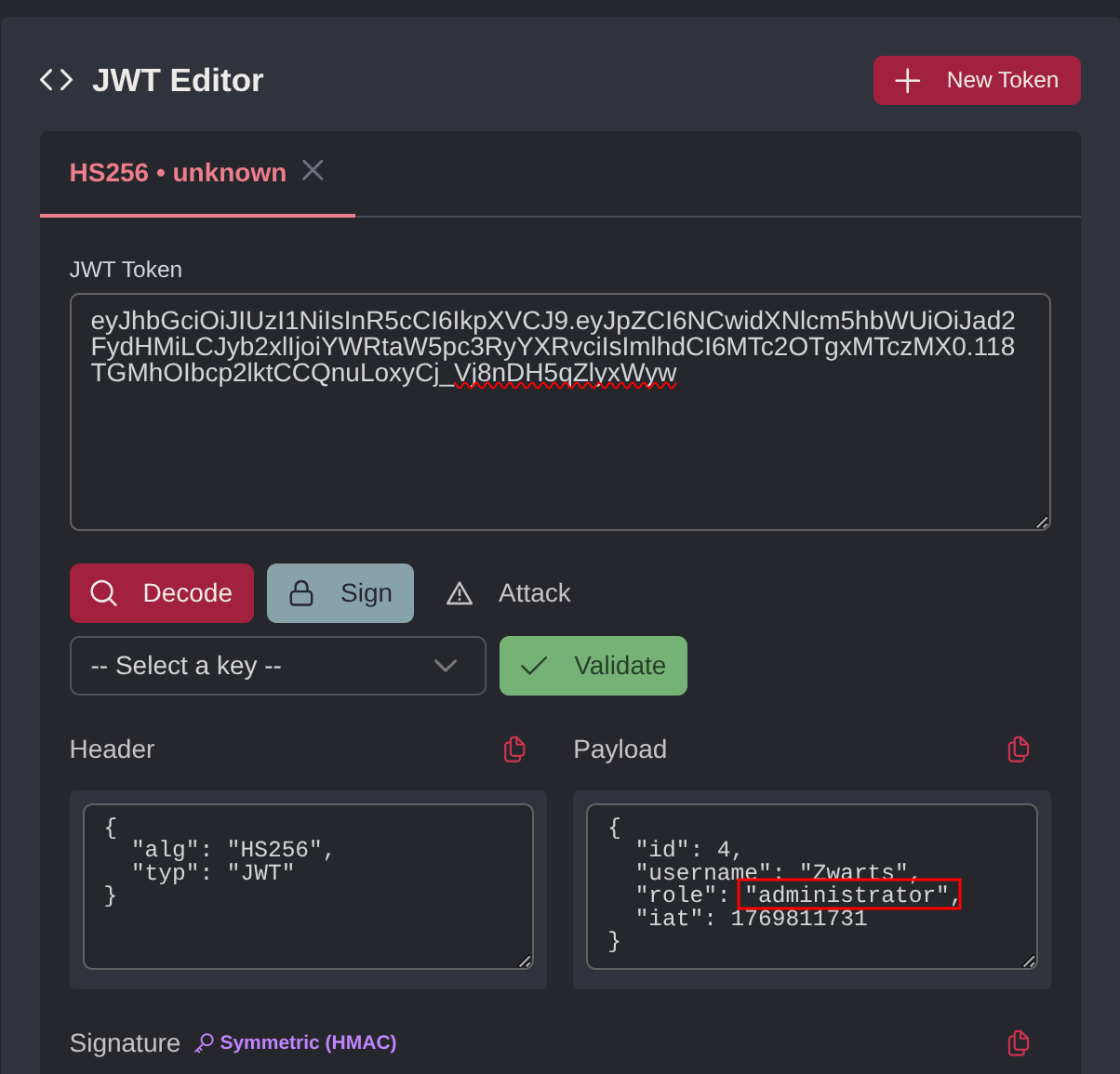Viewport: 1120px width, 1074px height.
Task: Copy the Signature using its copy icon
Action: coord(1019,1042)
